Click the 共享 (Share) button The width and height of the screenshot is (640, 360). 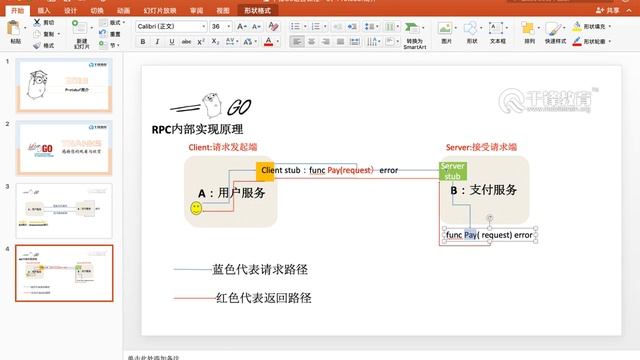click(608, 11)
